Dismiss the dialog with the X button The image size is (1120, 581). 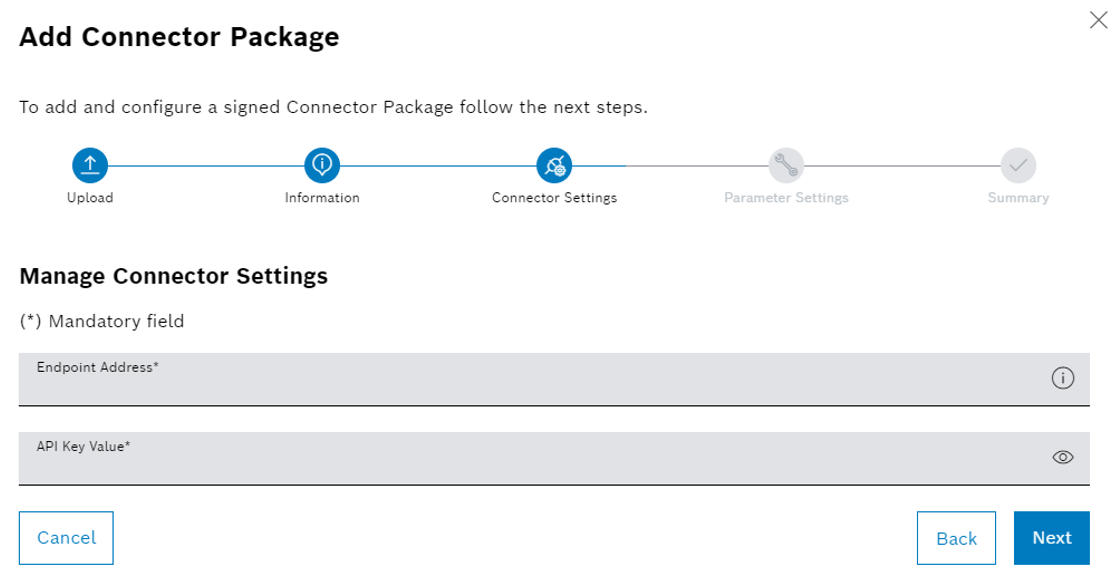1100,18
